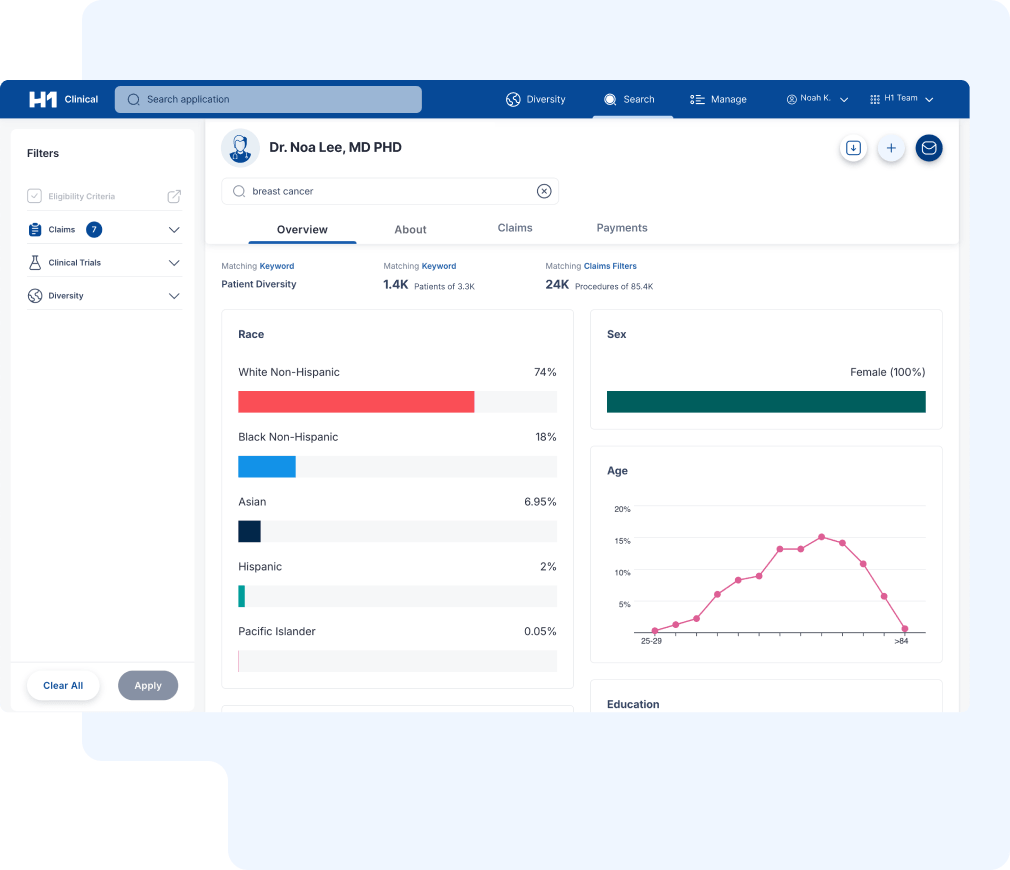Viewport: 1010px width, 870px height.
Task: Click the Claims clipboard icon in Filters
Action: [x=35, y=229]
